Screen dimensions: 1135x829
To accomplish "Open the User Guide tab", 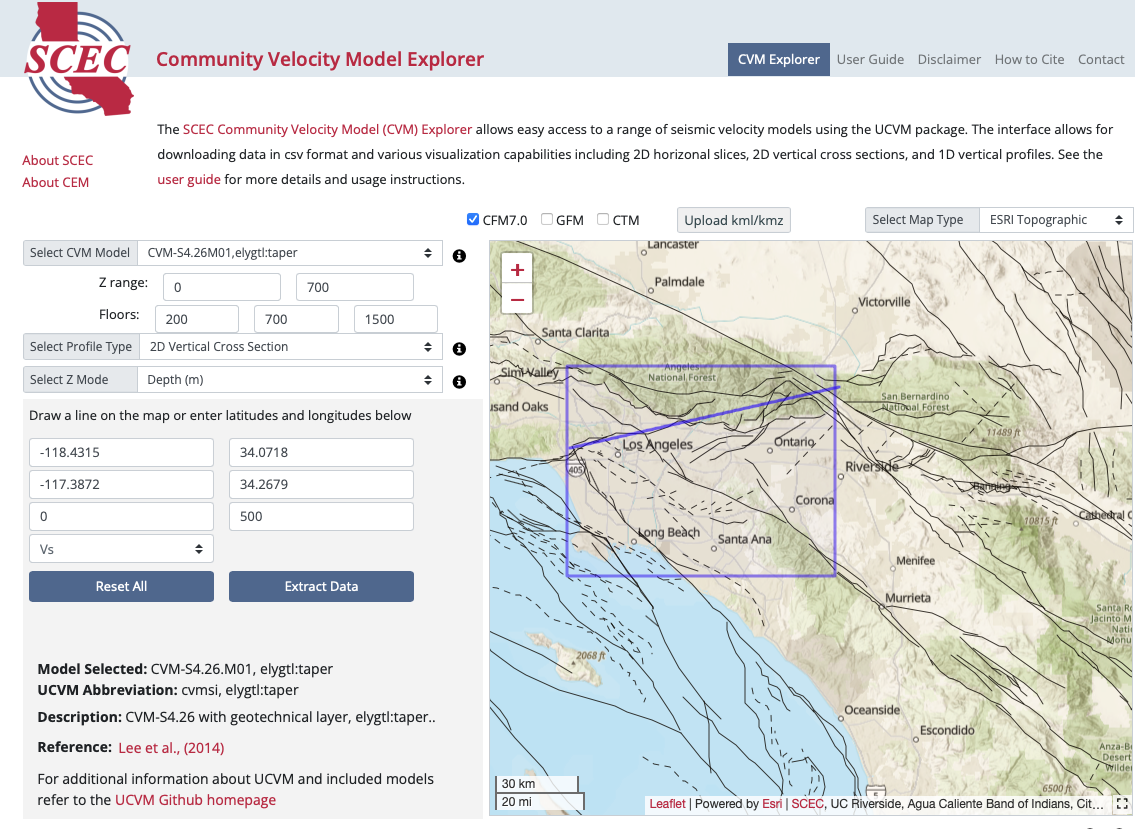I will tap(870, 59).
